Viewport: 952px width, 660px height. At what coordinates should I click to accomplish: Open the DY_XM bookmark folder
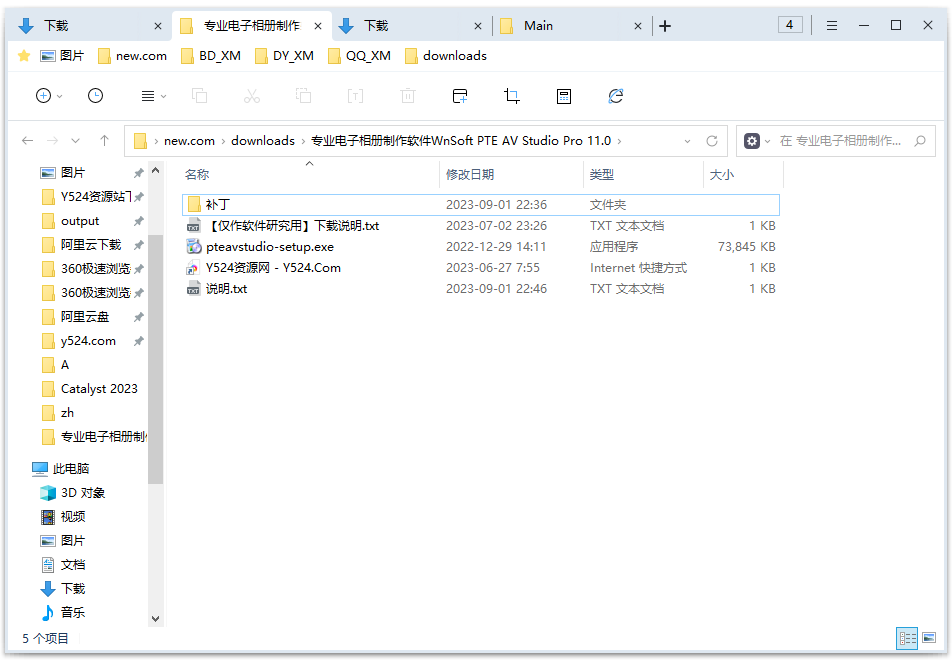(284, 56)
